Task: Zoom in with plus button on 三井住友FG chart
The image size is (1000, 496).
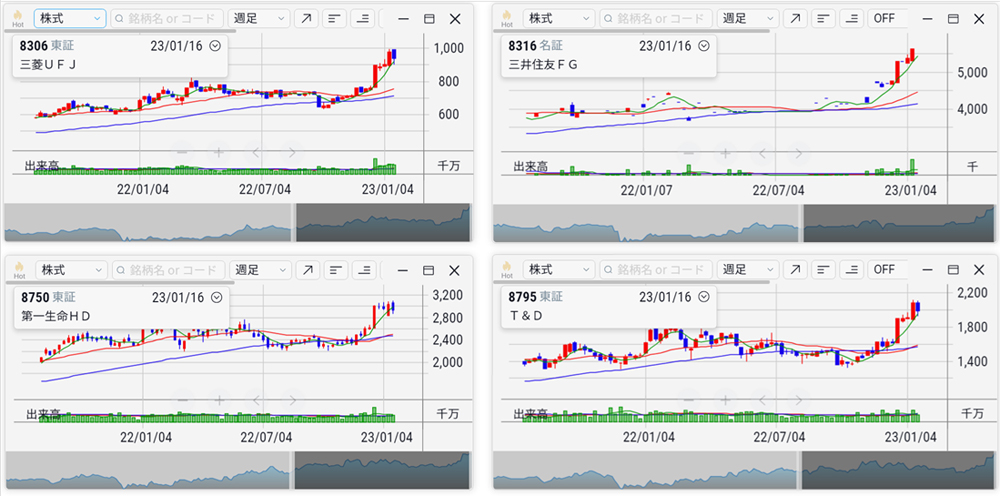Action: (725, 152)
